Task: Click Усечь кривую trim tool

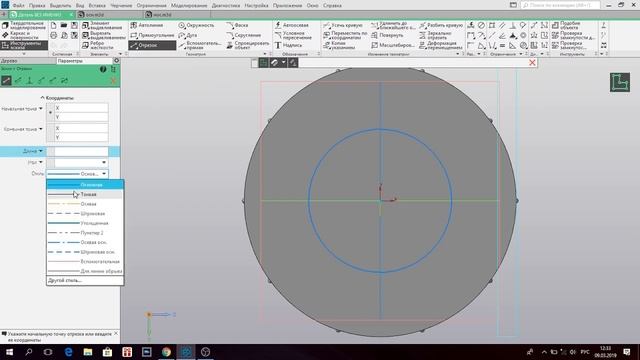Action: tap(342, 25)
